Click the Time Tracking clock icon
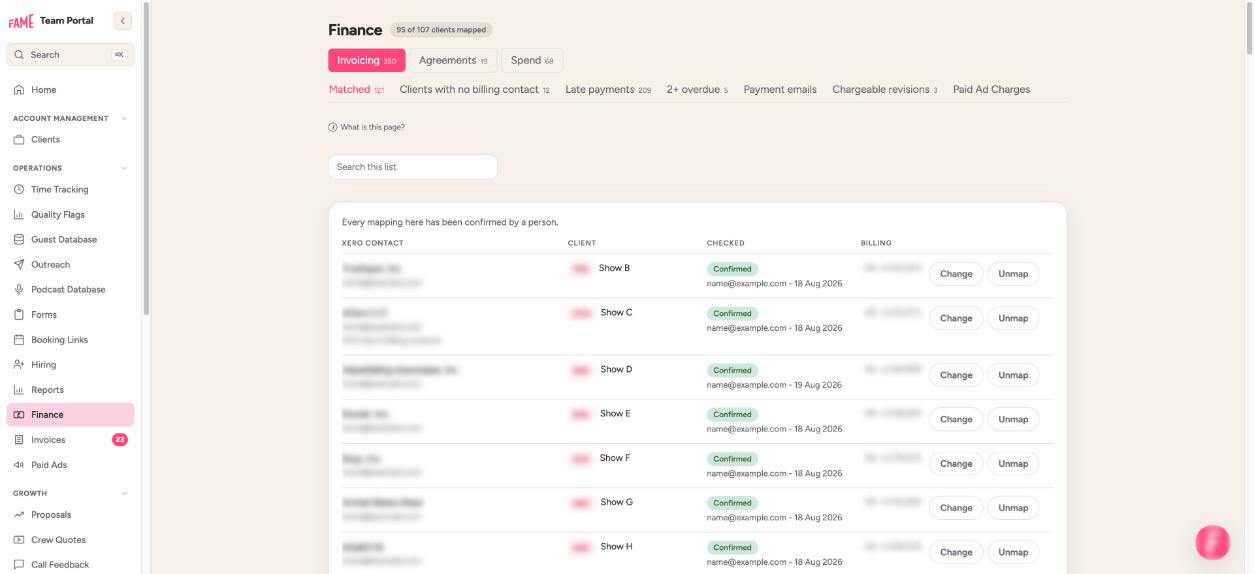1254x574 pixels. point(18,190)
